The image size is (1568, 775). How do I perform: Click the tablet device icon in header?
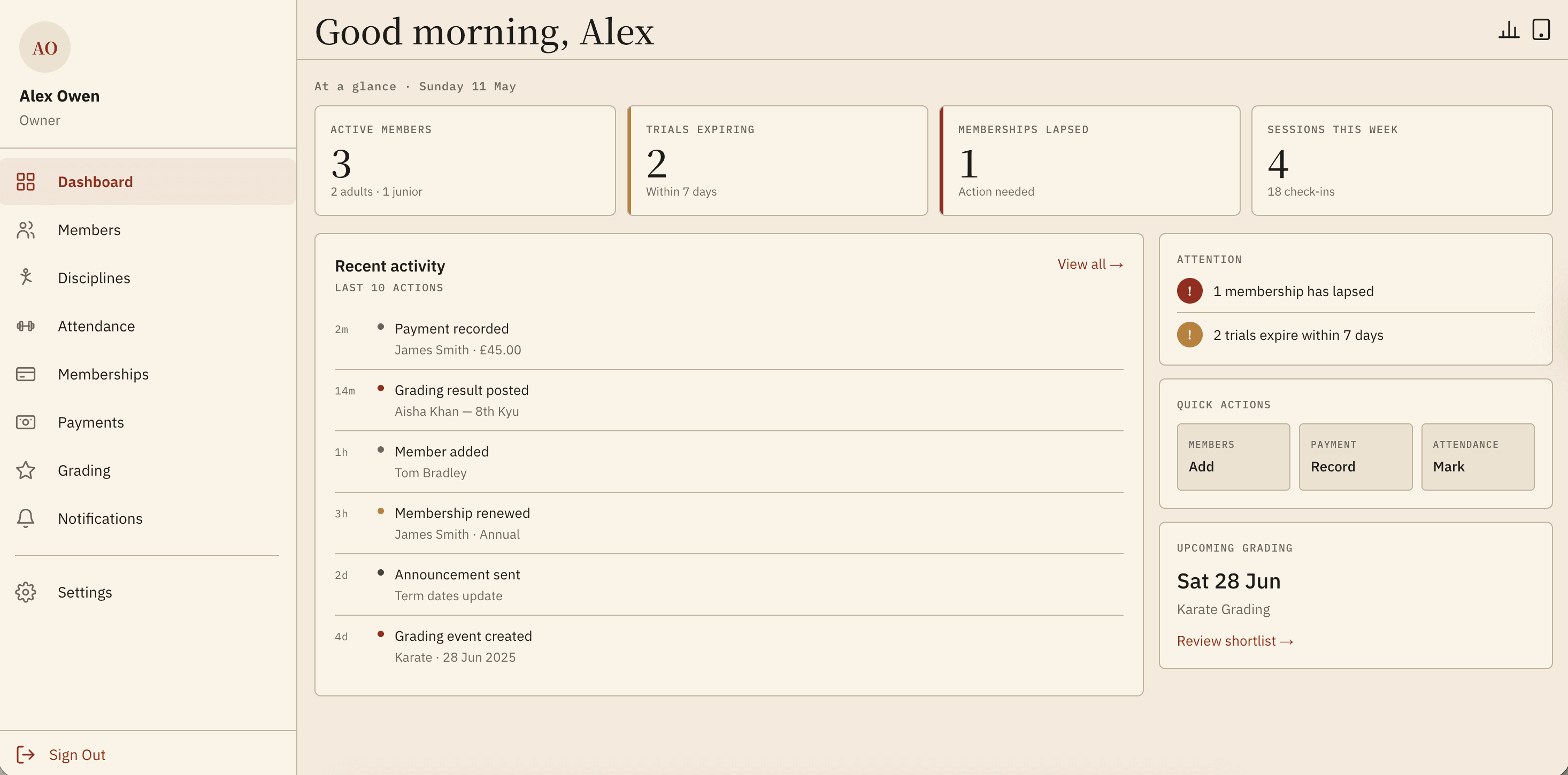(1541, 30)
